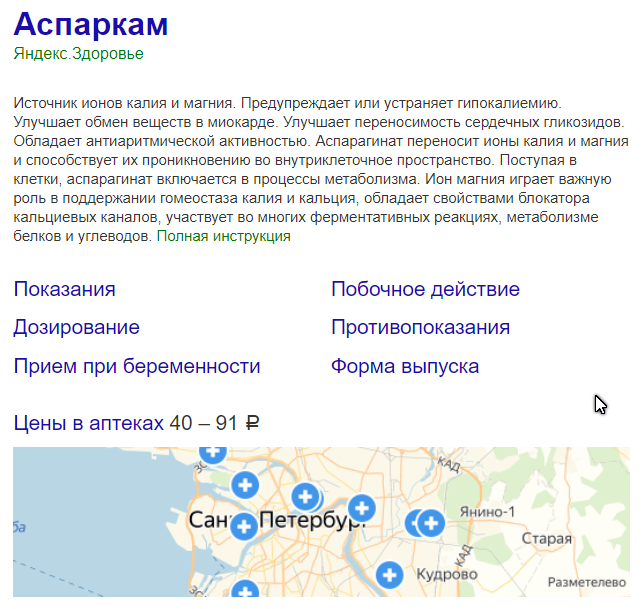Go to the Яндекс.Здоровье source link
Viewport: 643px width, 609px height.
tap(79, 54)
